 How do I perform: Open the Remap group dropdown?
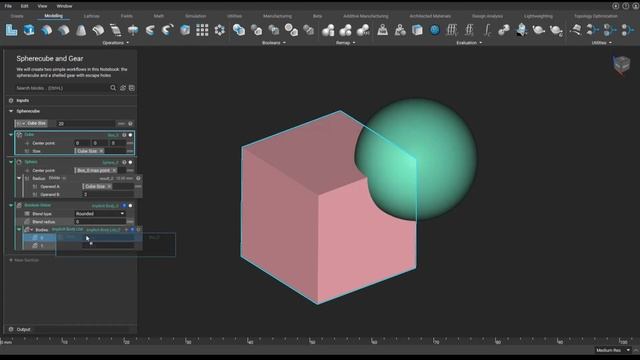tap(345, 43)
